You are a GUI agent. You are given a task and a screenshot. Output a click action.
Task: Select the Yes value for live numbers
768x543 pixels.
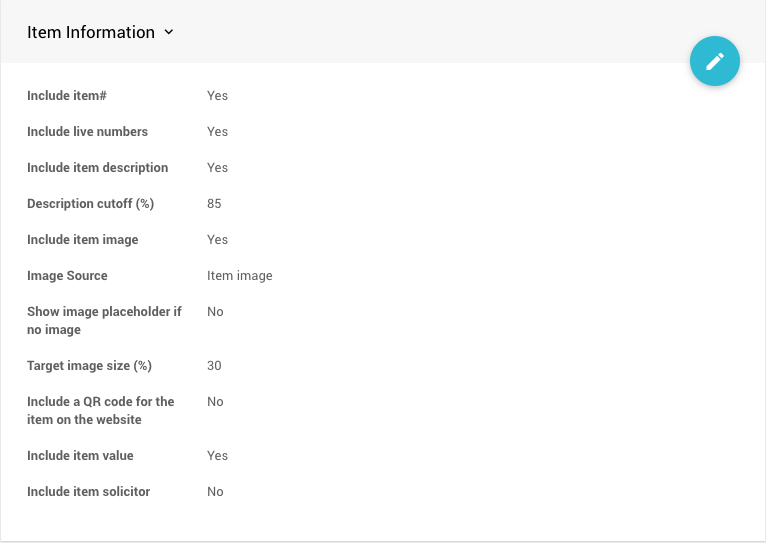point(217,132)
